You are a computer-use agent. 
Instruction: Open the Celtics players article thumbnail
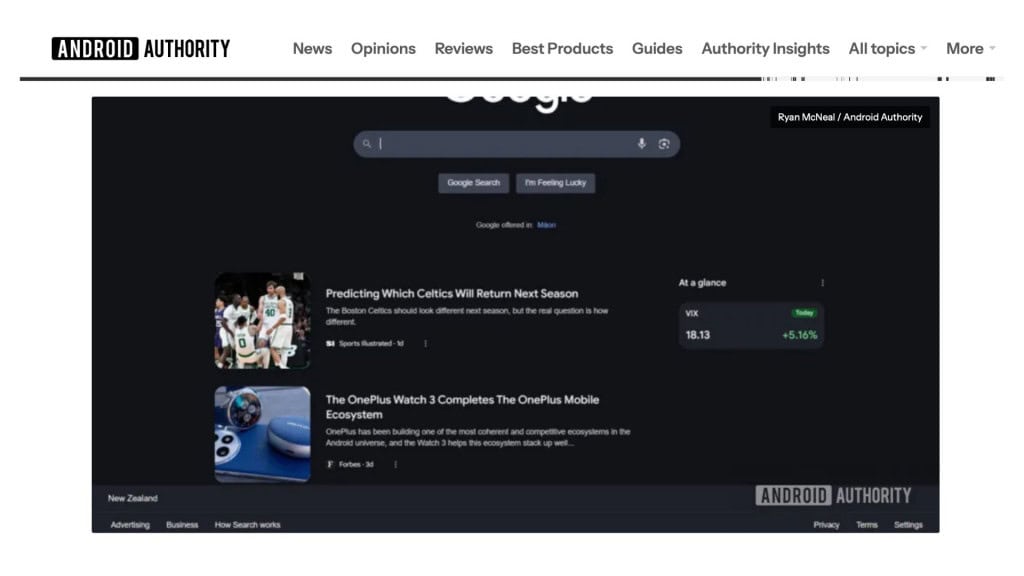click(263, 321)
